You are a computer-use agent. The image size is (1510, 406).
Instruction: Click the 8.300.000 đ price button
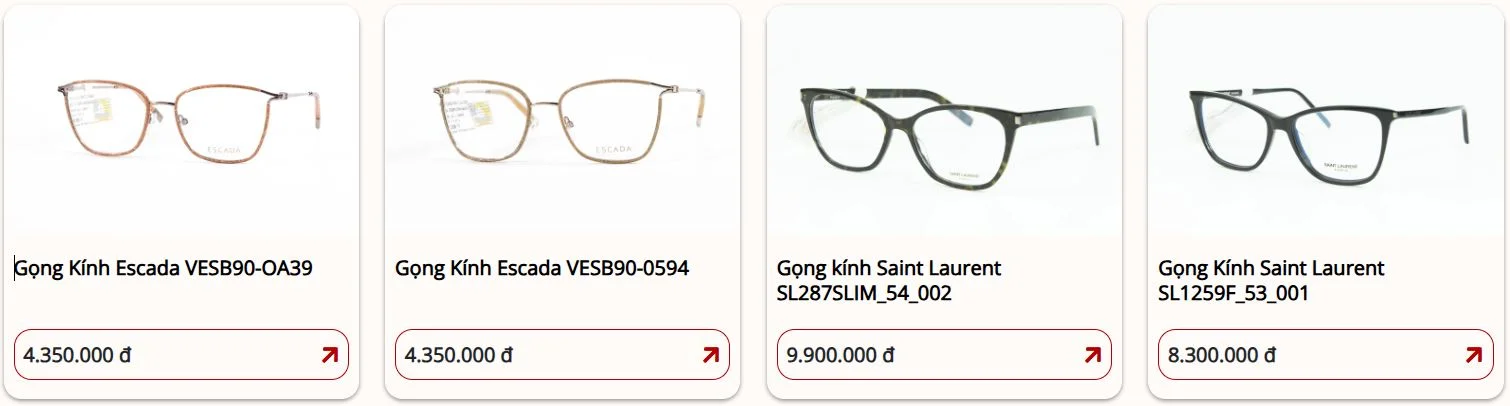pyautogui.click(x=1325, y=354)
